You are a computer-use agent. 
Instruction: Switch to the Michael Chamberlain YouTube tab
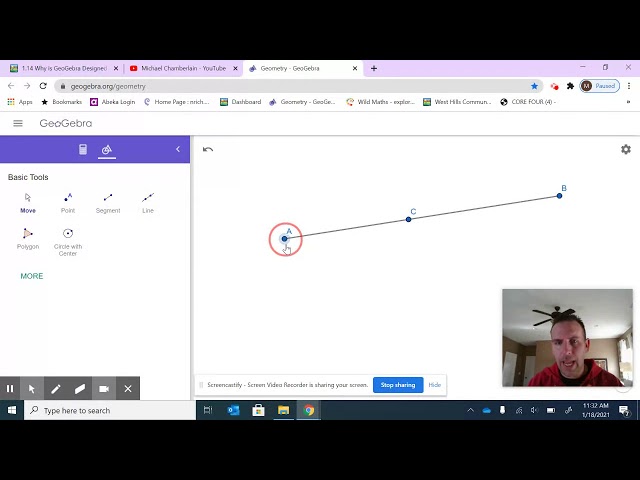tap(183, 68)
